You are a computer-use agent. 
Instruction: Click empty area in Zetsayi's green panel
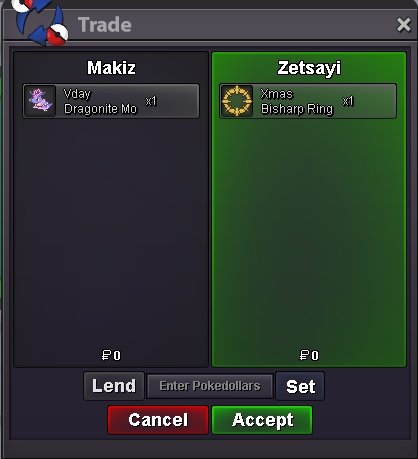coord(309,233)
